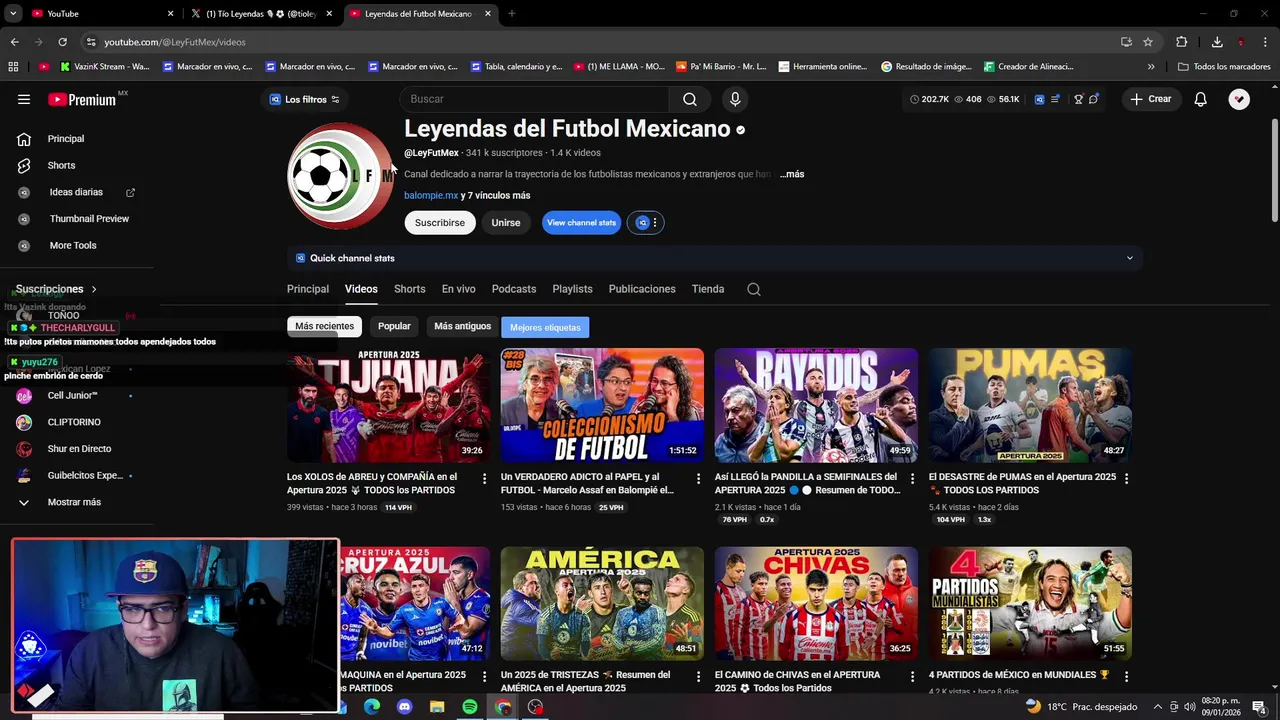
Task: Click the vidIQ chat bubble icon in header
Action: [1093, 99]
